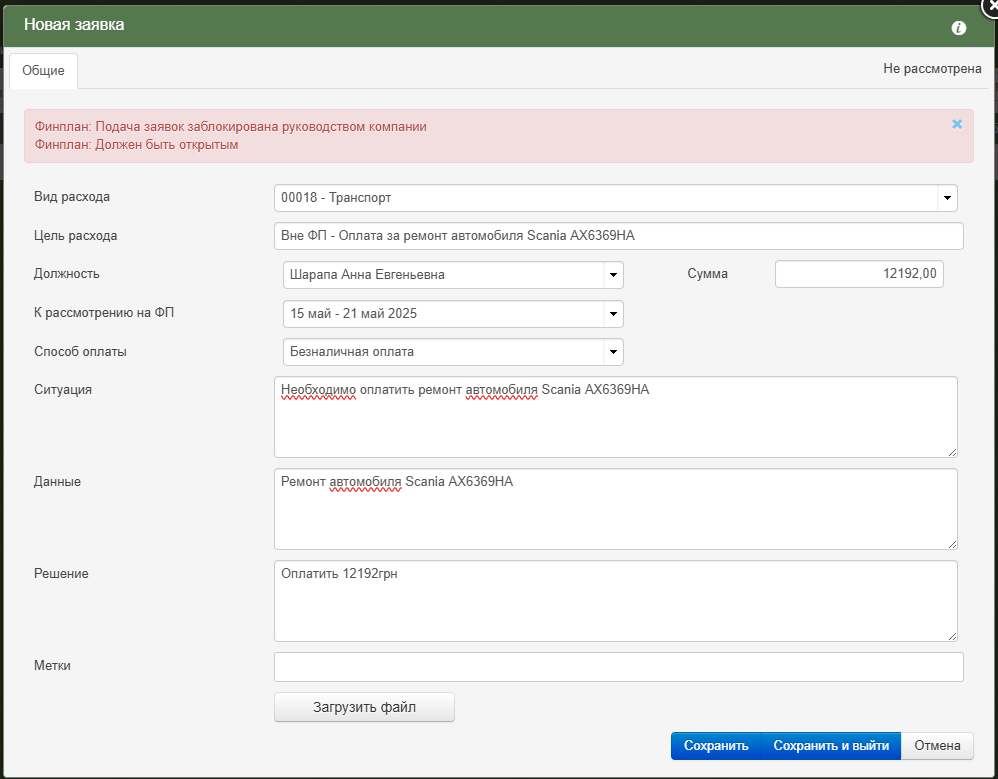Screen dimensions: 998x779
Task: Click into the Сумма amount field
Action: (859, 274)
